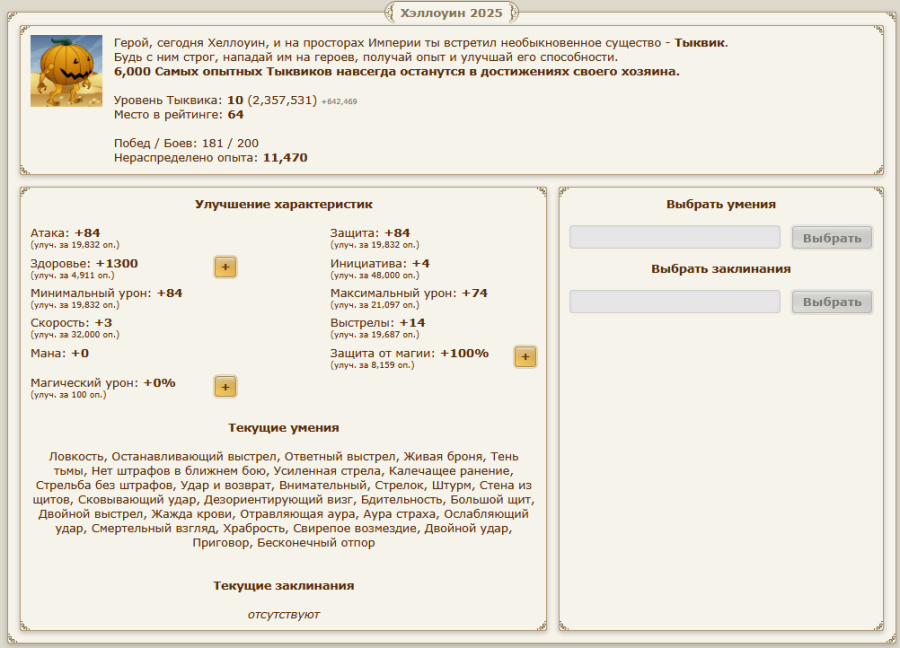Click the Минимальный урон +84 stat
The image size is (900, 648).
pyautogui.click(x=106, y=293)
